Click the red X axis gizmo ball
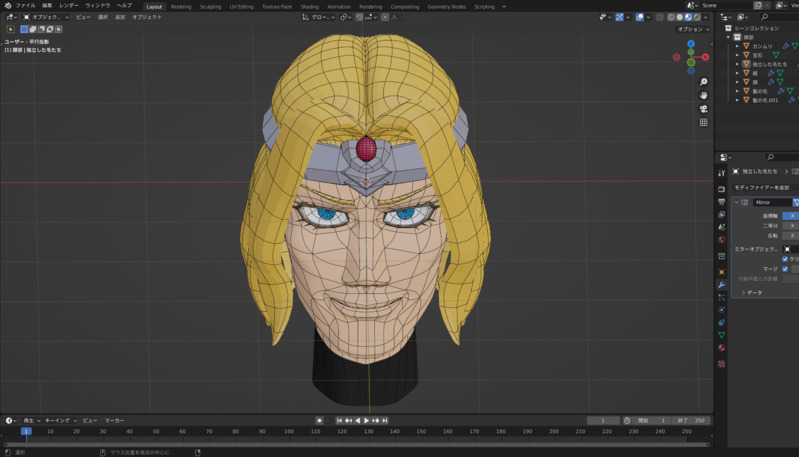 [704, 57]
